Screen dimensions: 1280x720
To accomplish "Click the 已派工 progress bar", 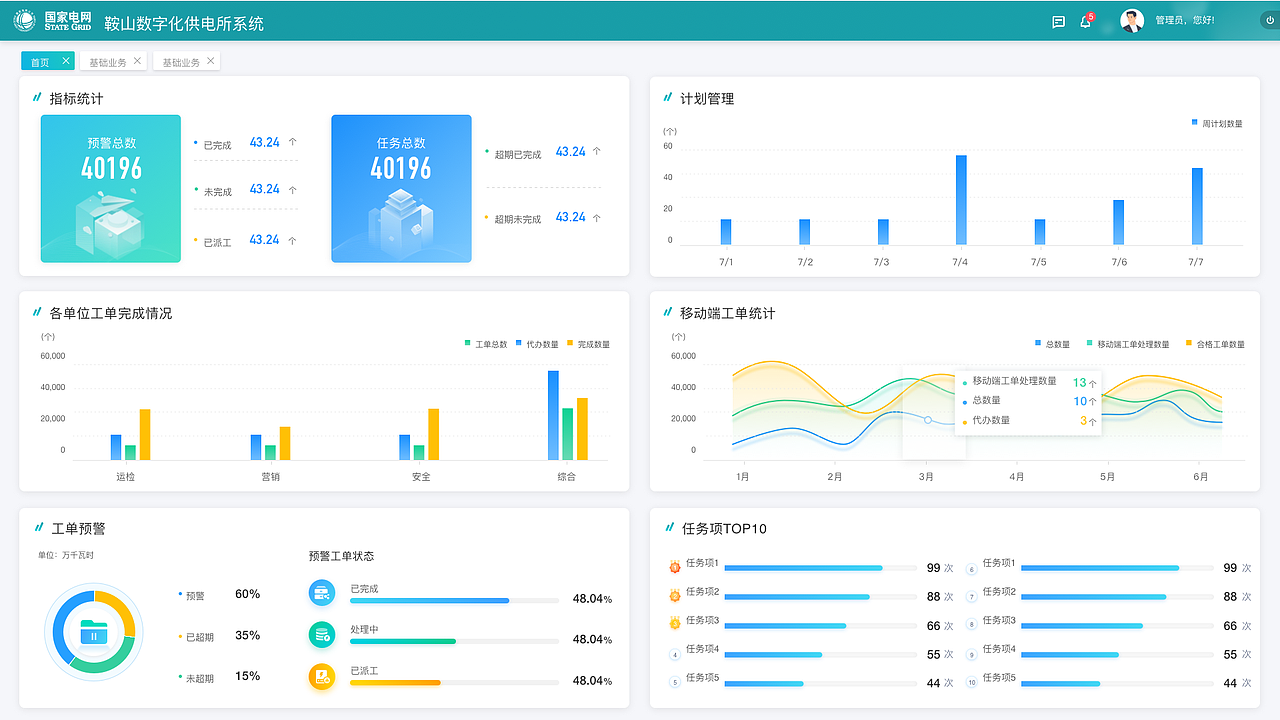I will 454,683.
